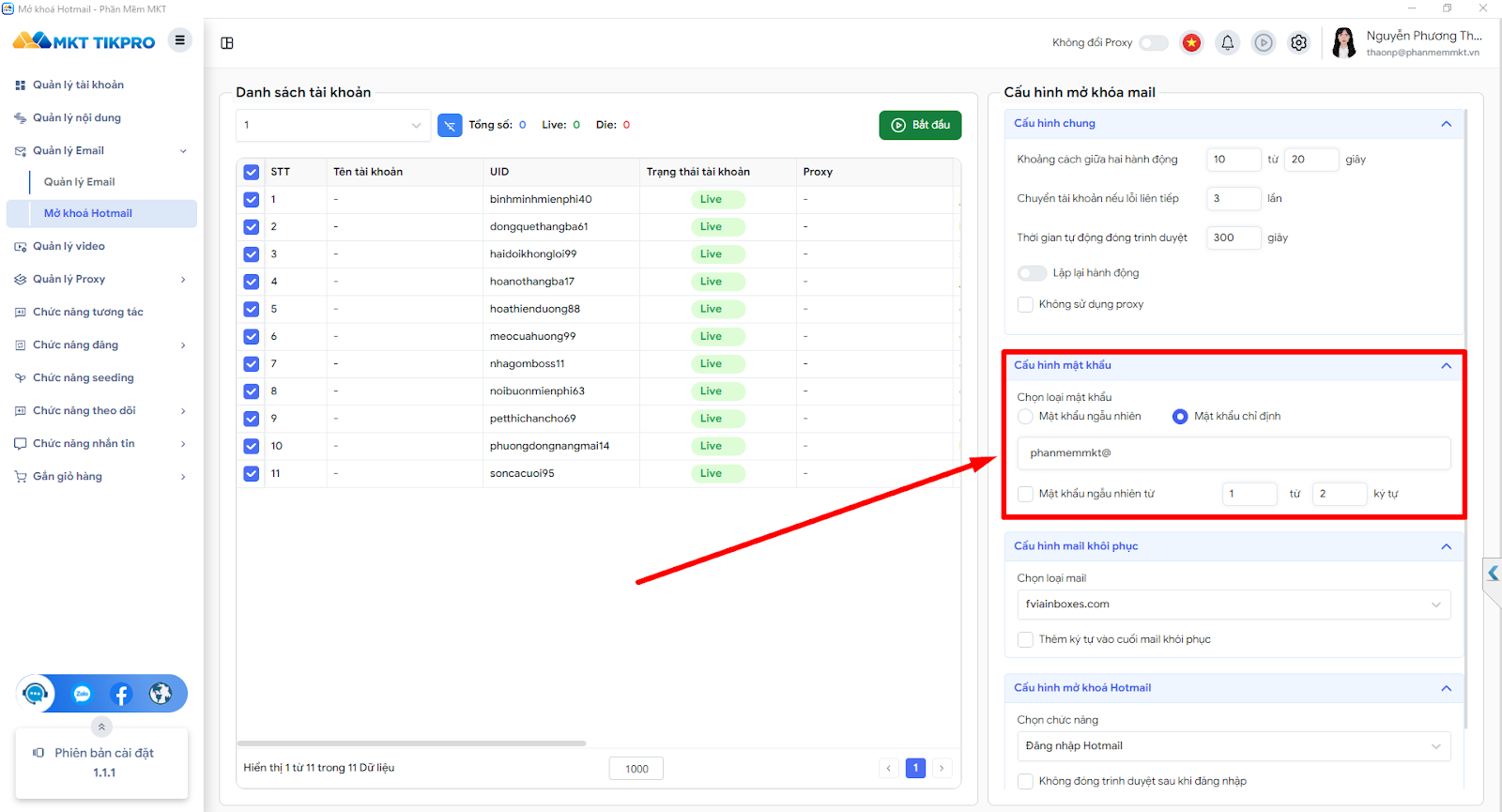Click the Bắt đầu start button
Viewport: 1502px width, 812px height.
click(x=920, y=125)
